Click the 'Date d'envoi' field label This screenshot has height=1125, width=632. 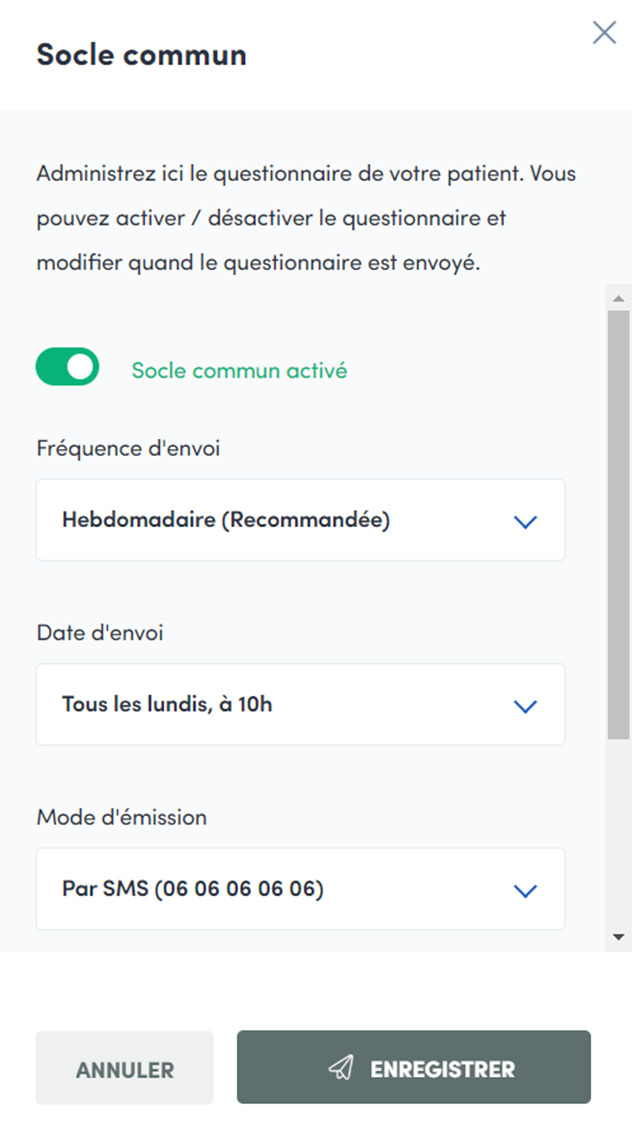pyautogui.click(x=100, y=632)
